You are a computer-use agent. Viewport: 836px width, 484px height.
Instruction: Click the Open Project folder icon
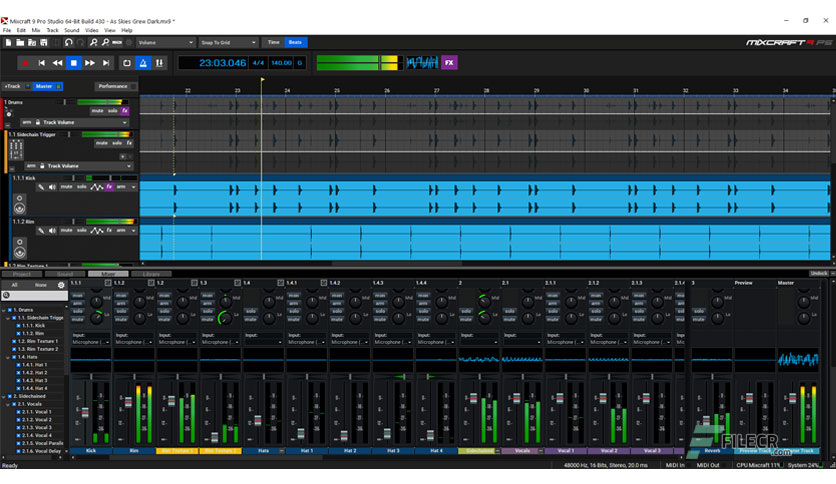[x=20, y=42]
